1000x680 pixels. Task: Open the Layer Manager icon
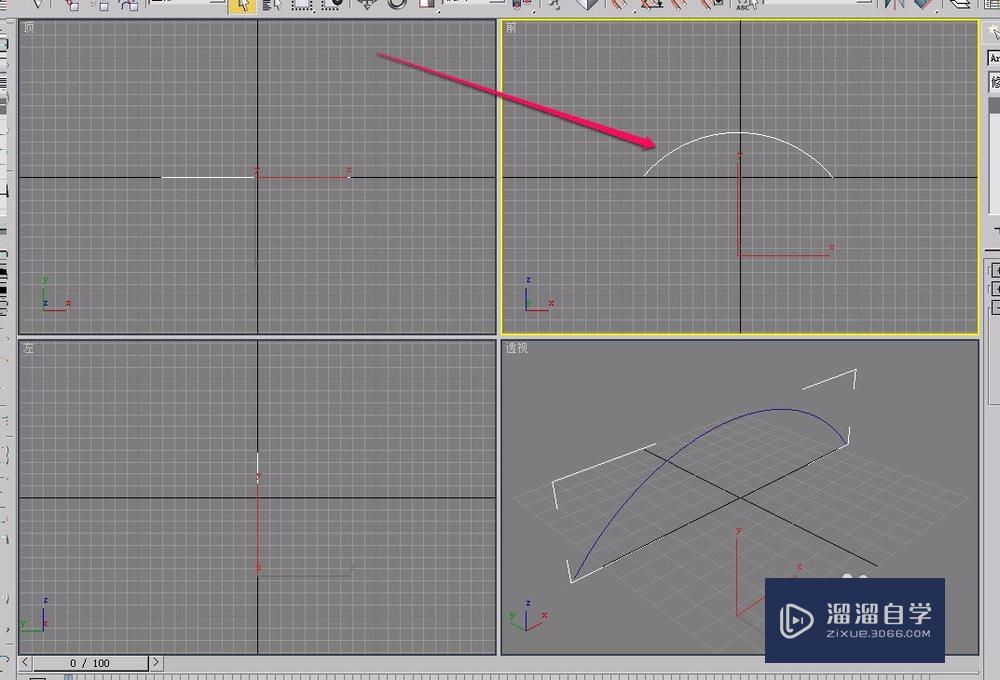coord(960,4)
